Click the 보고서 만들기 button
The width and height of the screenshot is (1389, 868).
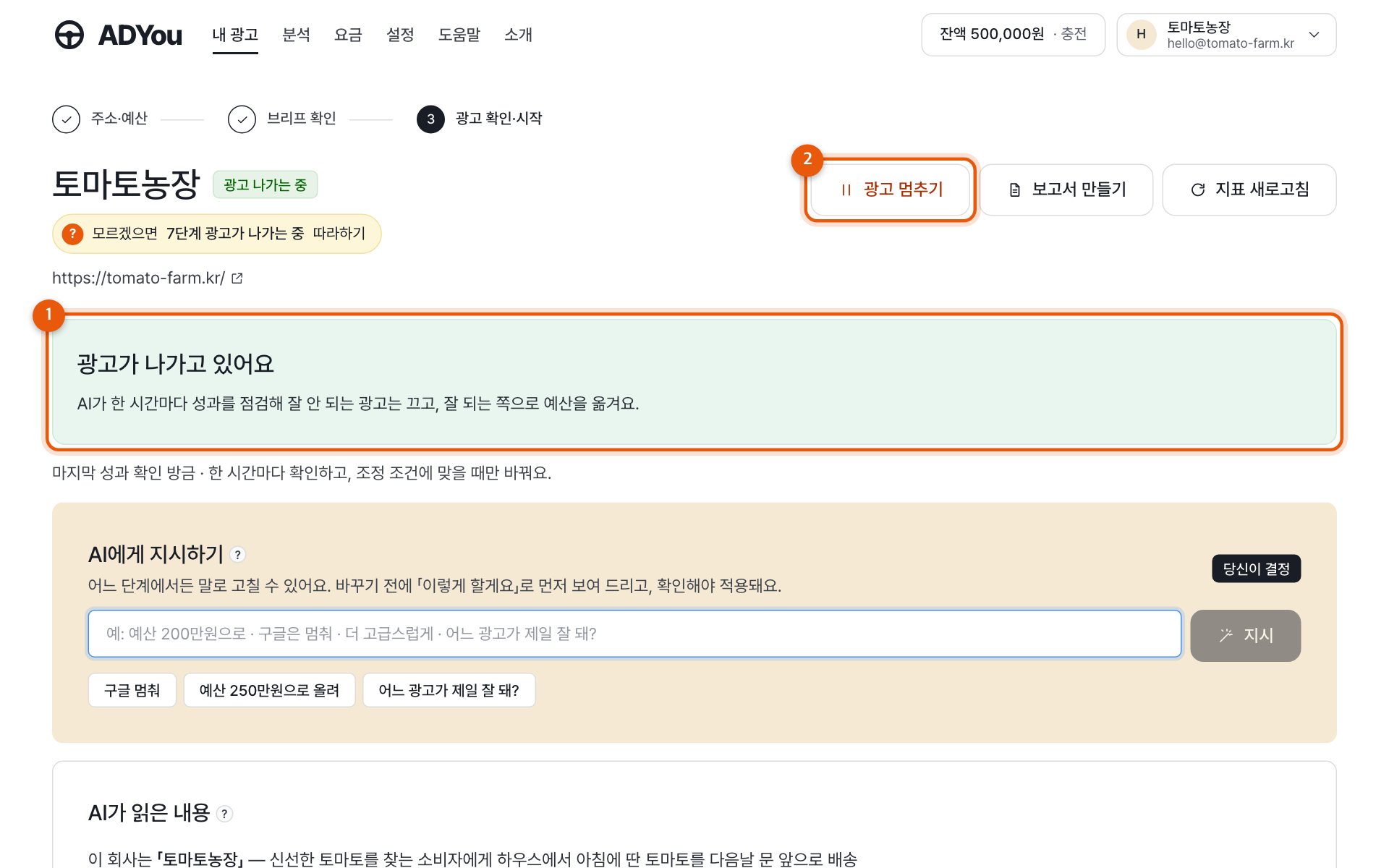point(1066,190)
